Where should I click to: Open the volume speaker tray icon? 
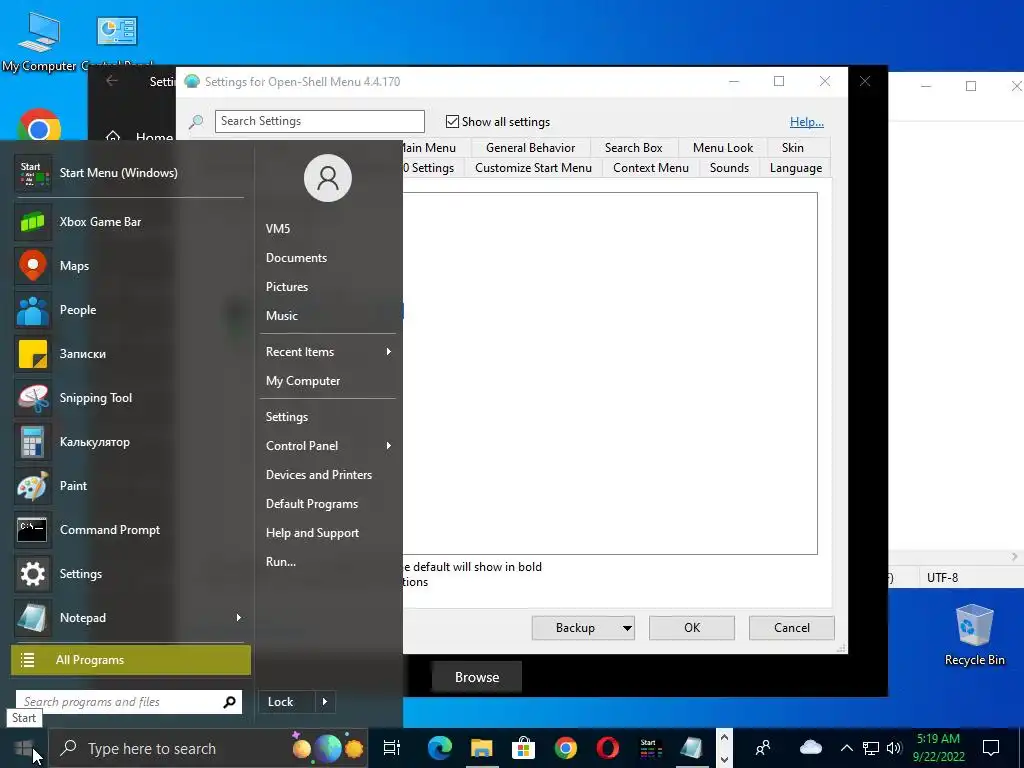coord(894,748)
